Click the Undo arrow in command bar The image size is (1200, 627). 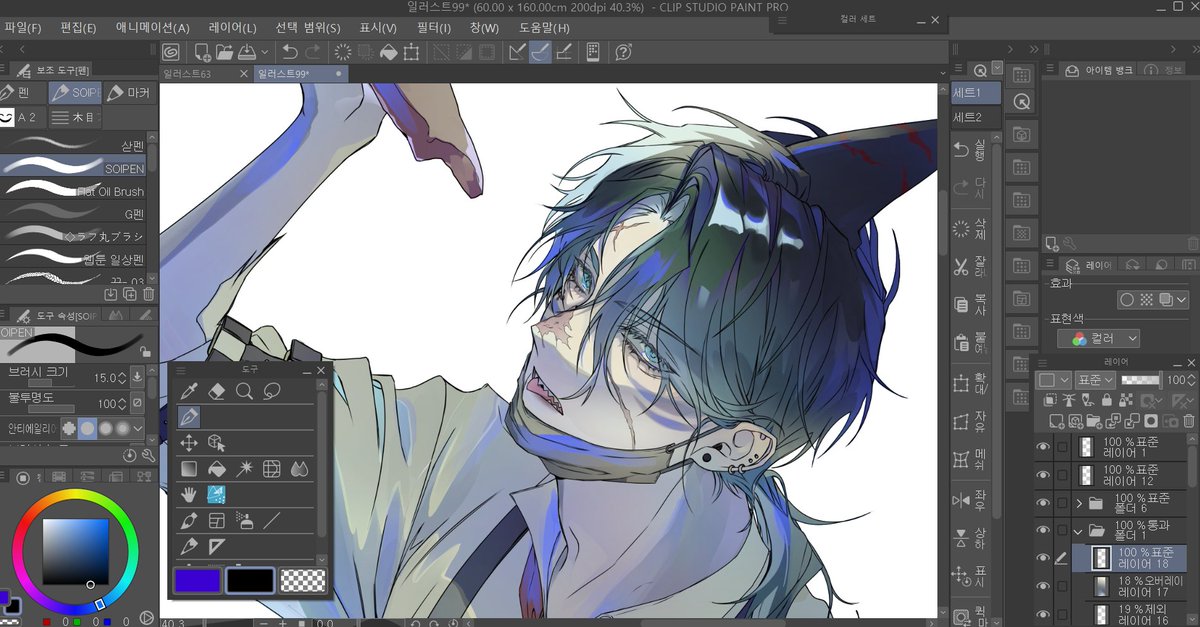290,52
